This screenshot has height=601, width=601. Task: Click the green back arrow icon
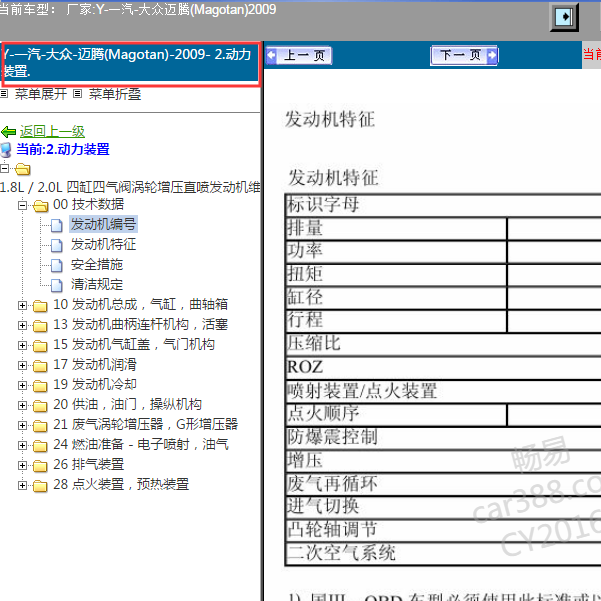[x=8, y=132]
